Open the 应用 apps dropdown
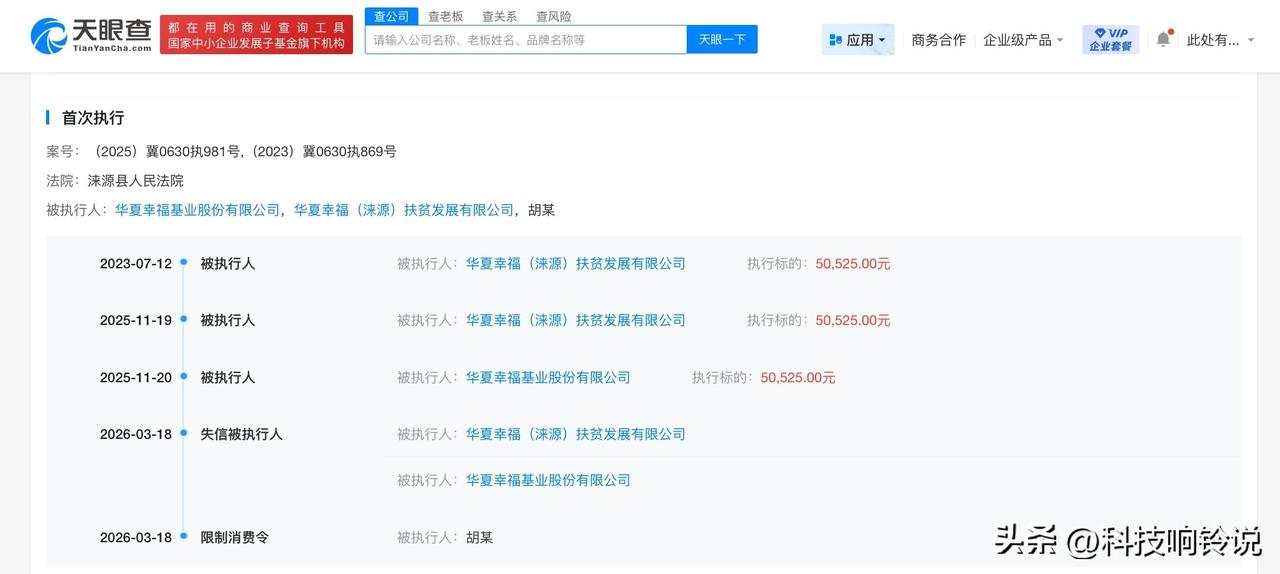Screen dimensions: 1280x574 (858, 40)
